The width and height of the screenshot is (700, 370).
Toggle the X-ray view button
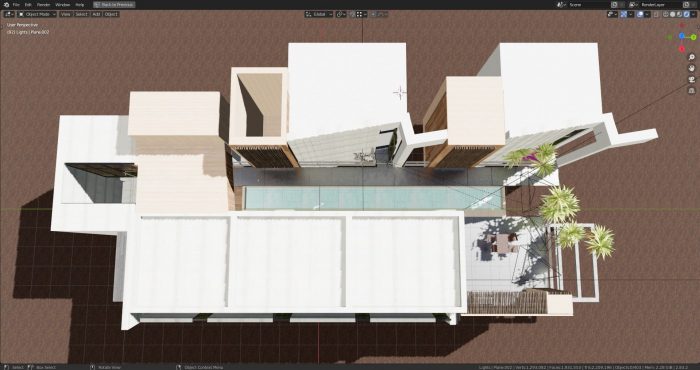point(656,14)
